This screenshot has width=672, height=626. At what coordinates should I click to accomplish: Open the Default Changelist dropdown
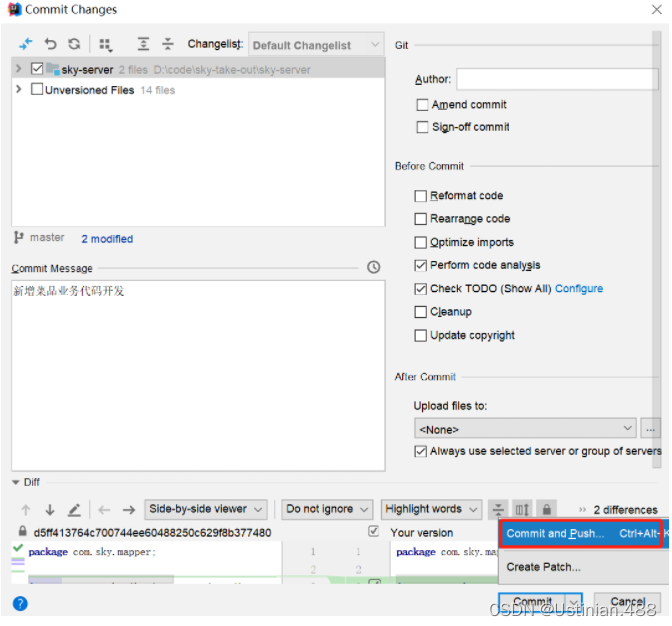(x=316, y=45)
